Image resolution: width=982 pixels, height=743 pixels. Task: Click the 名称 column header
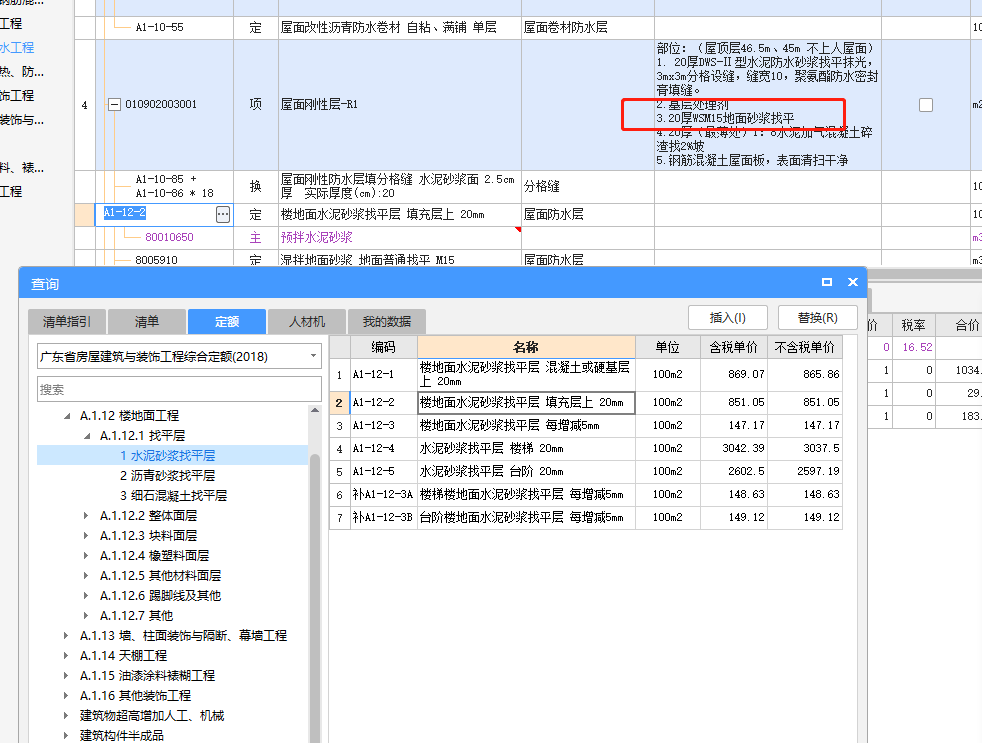[526, 347]
